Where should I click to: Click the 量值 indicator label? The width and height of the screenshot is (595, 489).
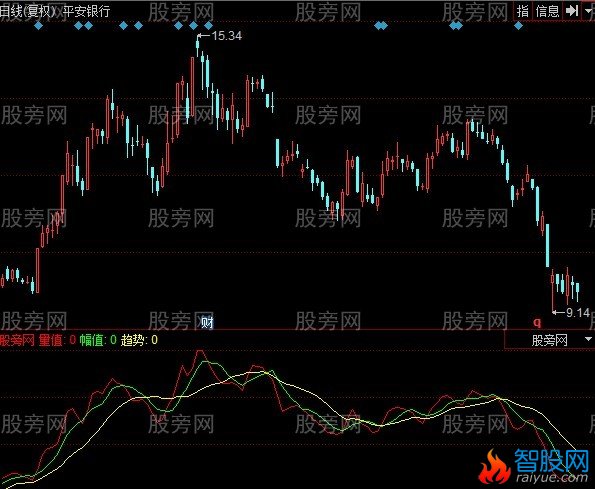[50, 340]
